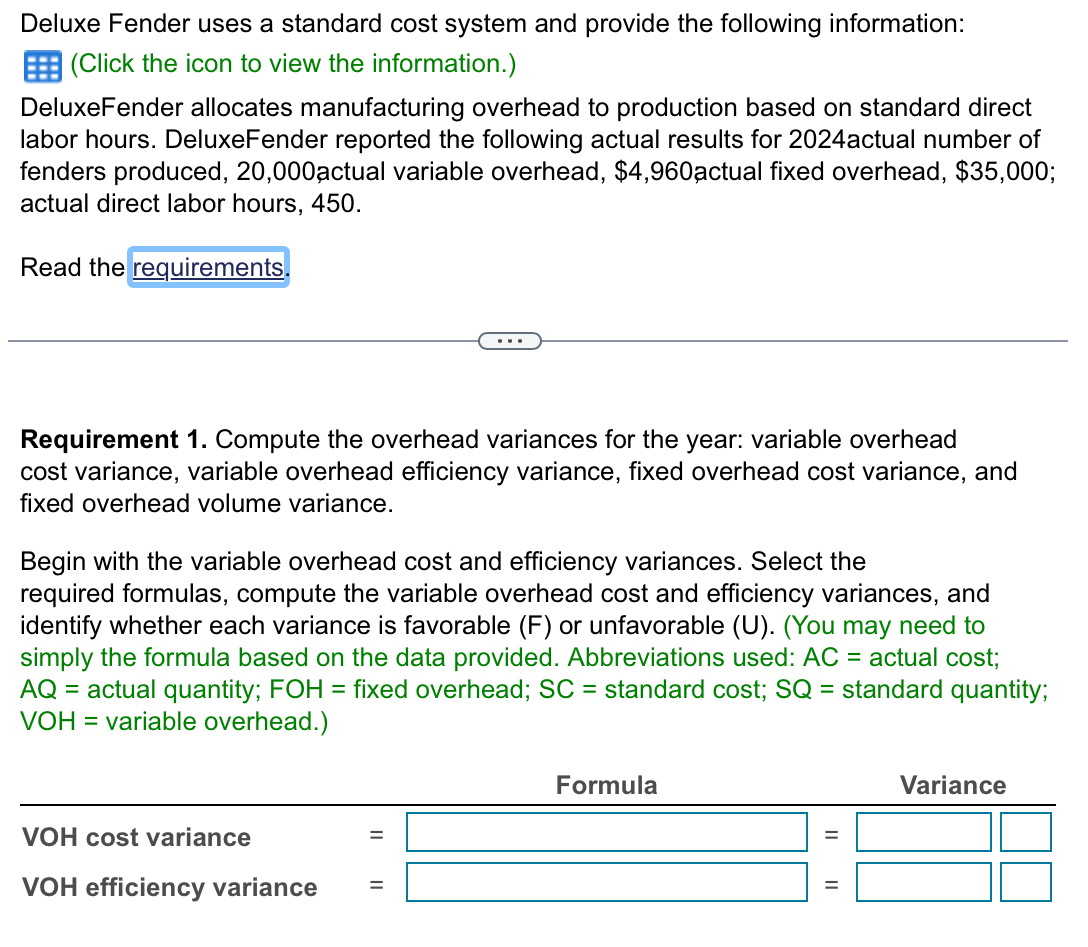Open the F/U selector beside VOH cost variance
This screenshot has width=1088, height=947.
pyautogui.click(x=1025, y=832)
